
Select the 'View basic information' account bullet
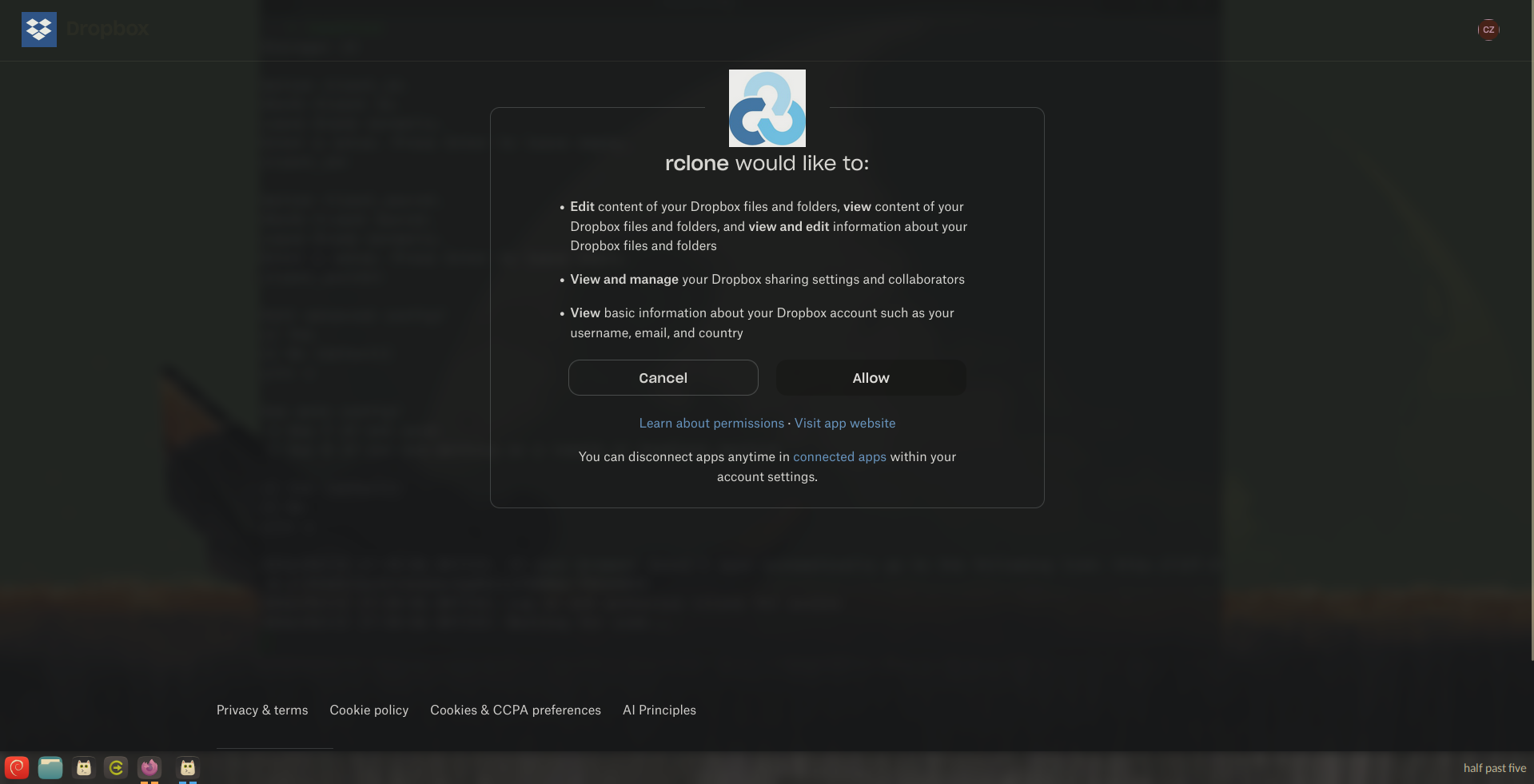(762, 323)
